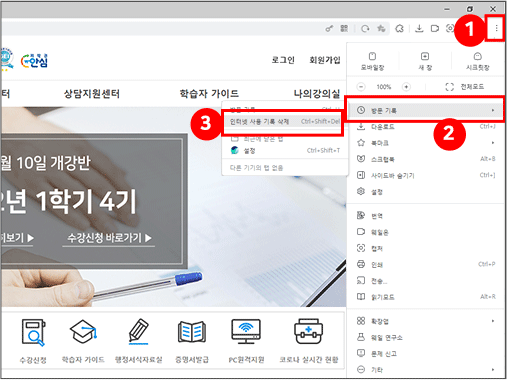Zoom out with the minus button

361,87
